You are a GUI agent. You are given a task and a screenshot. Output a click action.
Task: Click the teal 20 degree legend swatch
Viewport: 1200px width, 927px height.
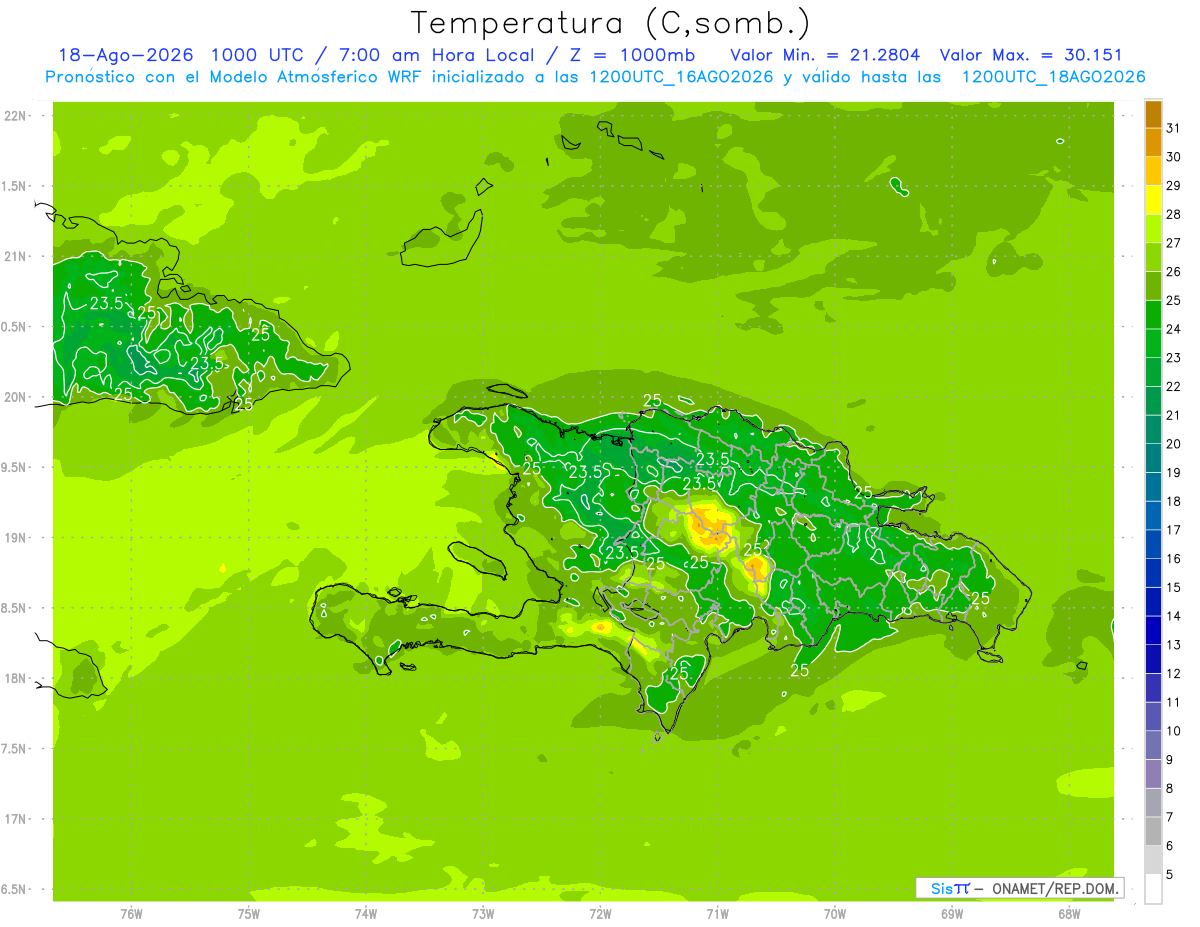pyautogui.click(x=1153, y=430)
